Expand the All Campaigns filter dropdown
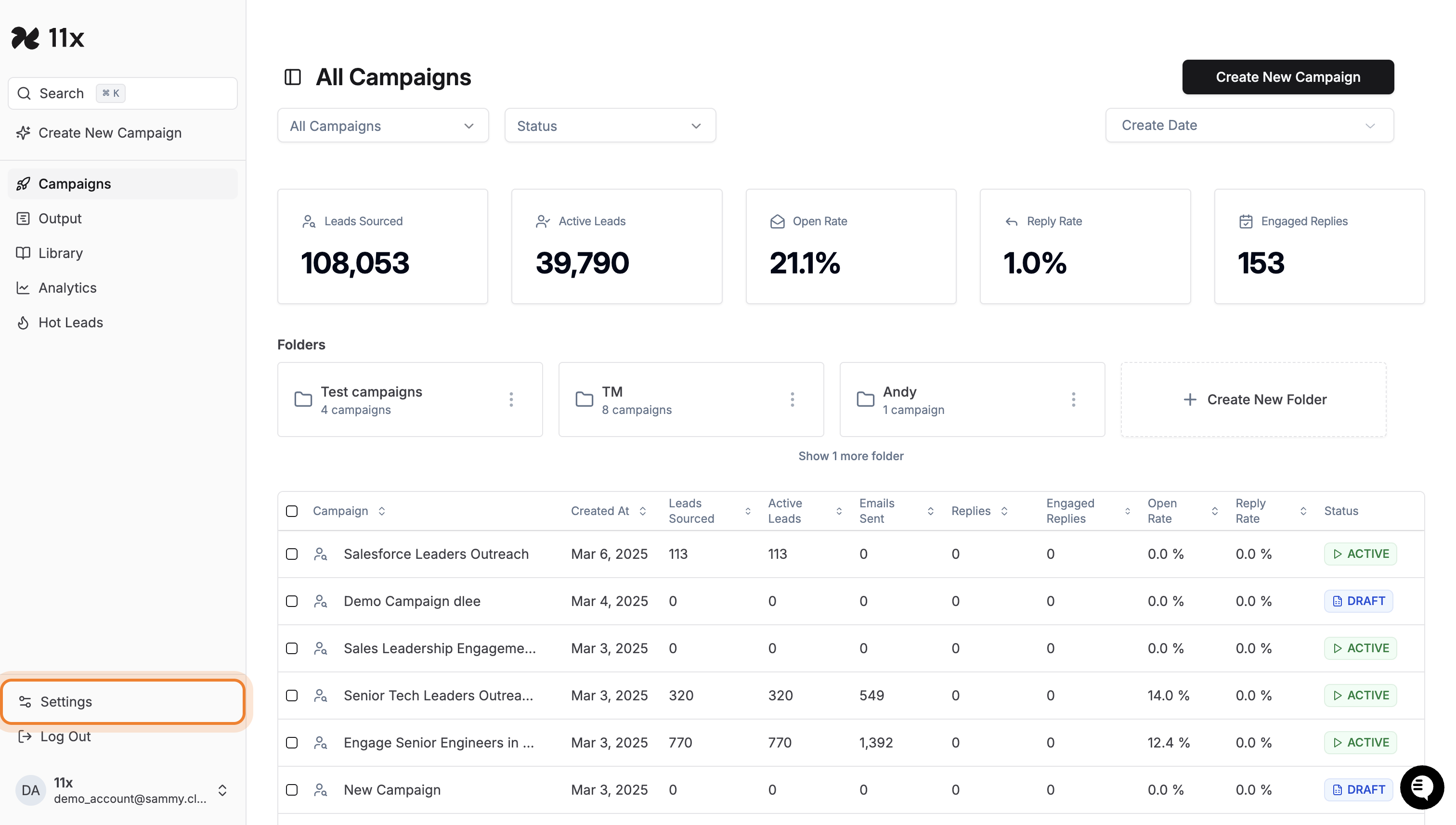 (x=383, y=126)
